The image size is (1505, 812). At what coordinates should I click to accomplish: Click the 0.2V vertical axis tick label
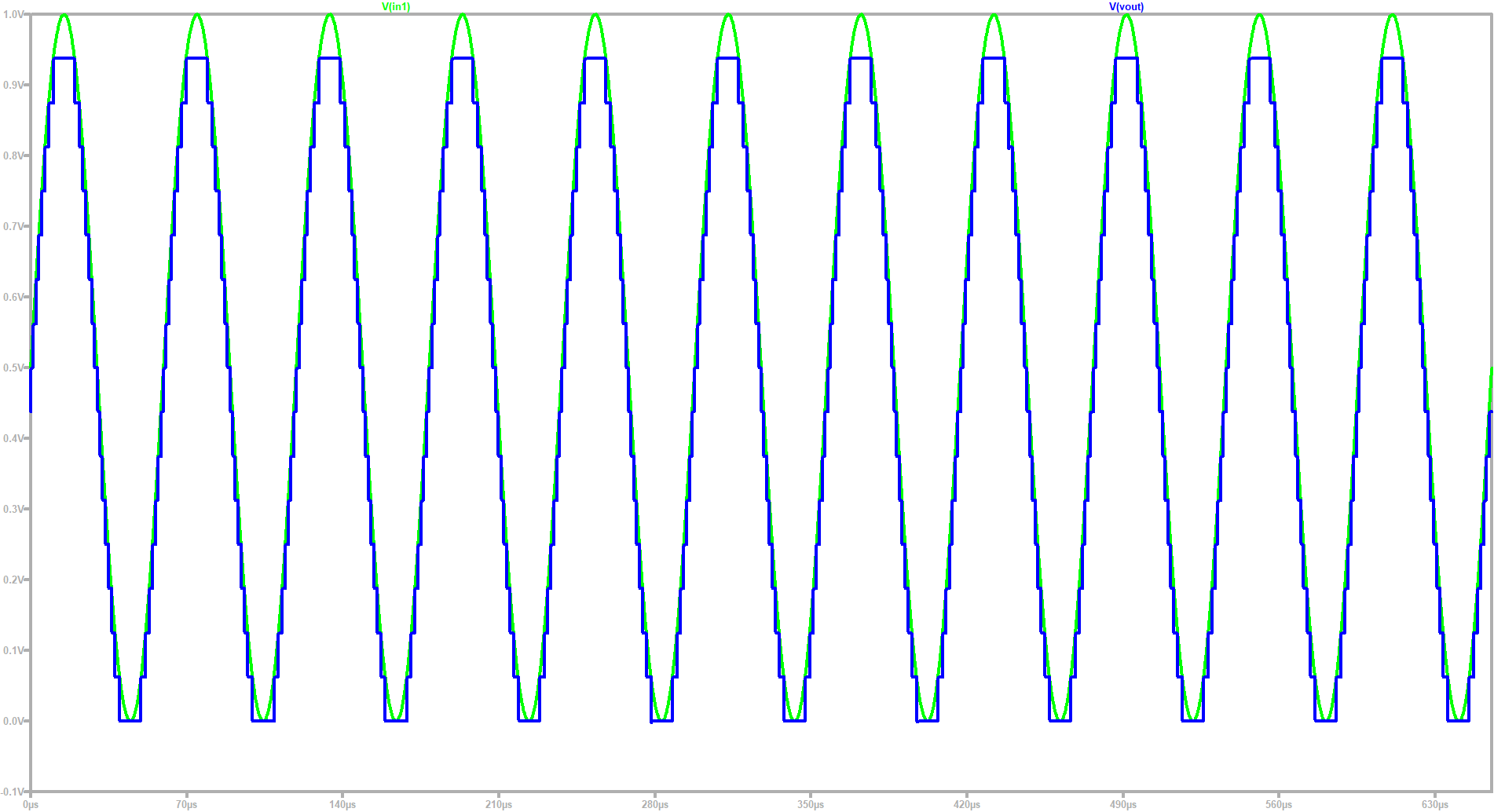(x=13, y=580)
